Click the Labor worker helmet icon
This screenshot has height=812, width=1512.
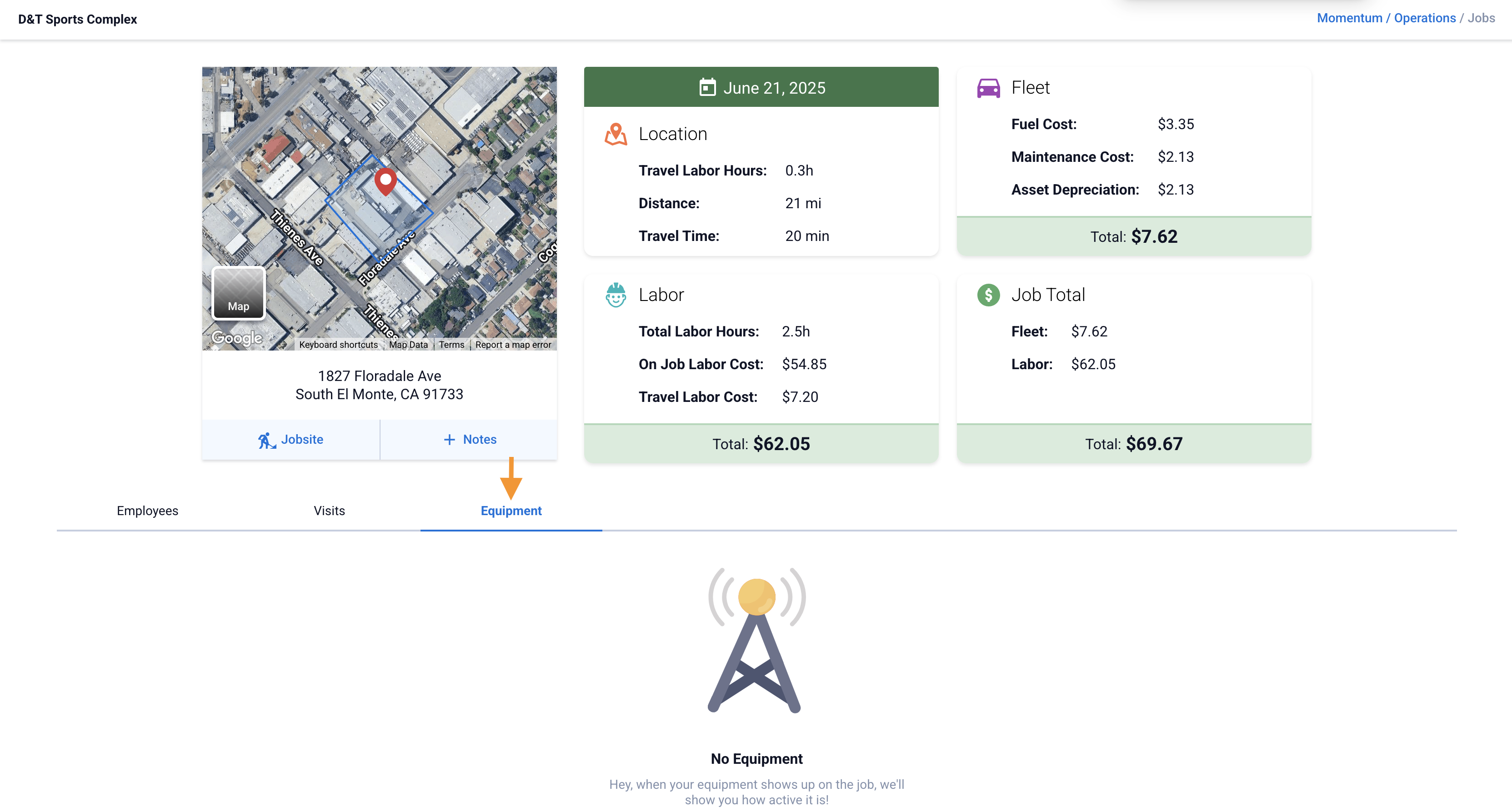point(616,295)
